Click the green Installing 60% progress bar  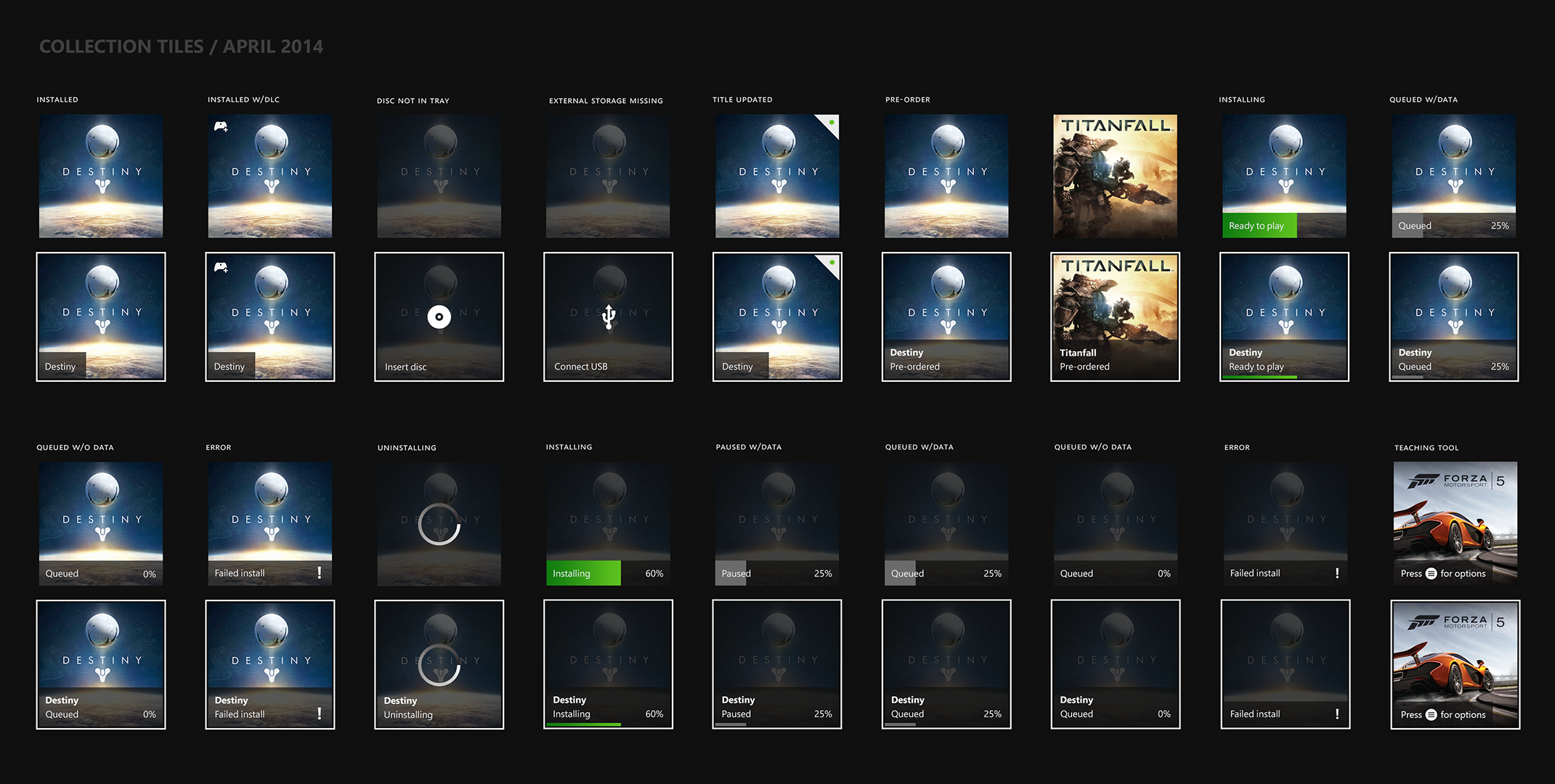(583, 573)
